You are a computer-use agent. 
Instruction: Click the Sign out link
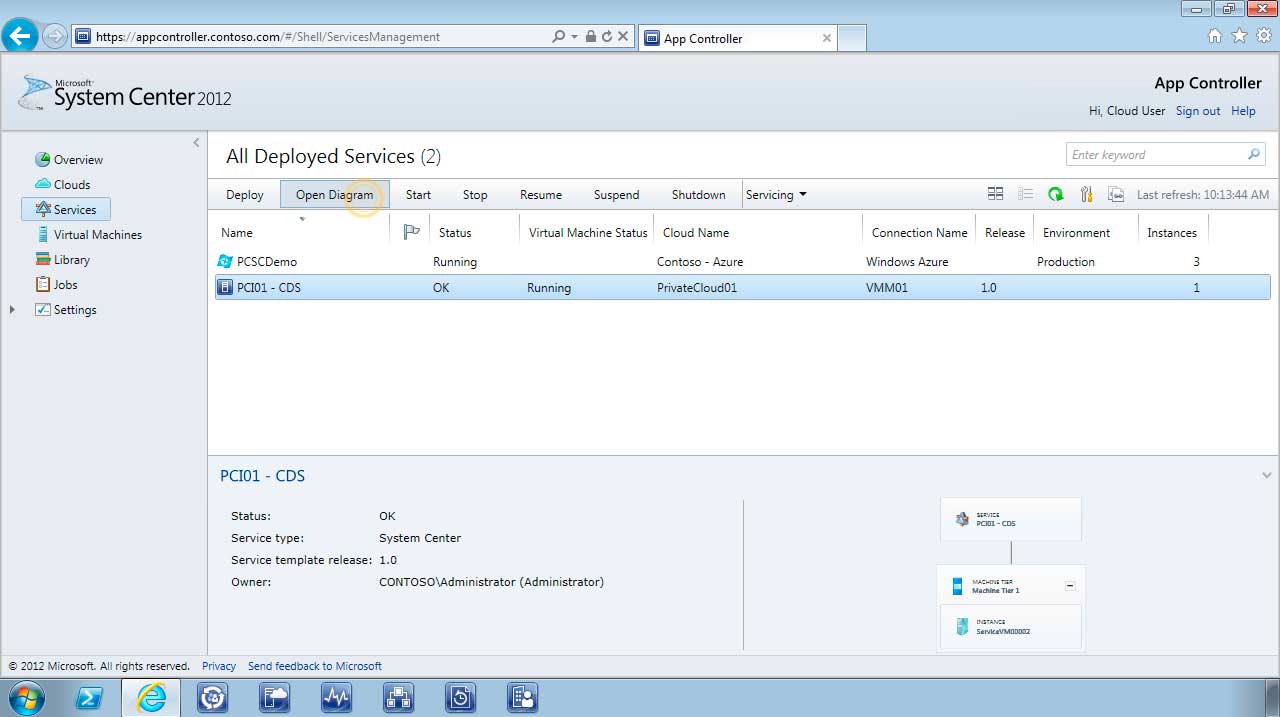click(1198, 111)
